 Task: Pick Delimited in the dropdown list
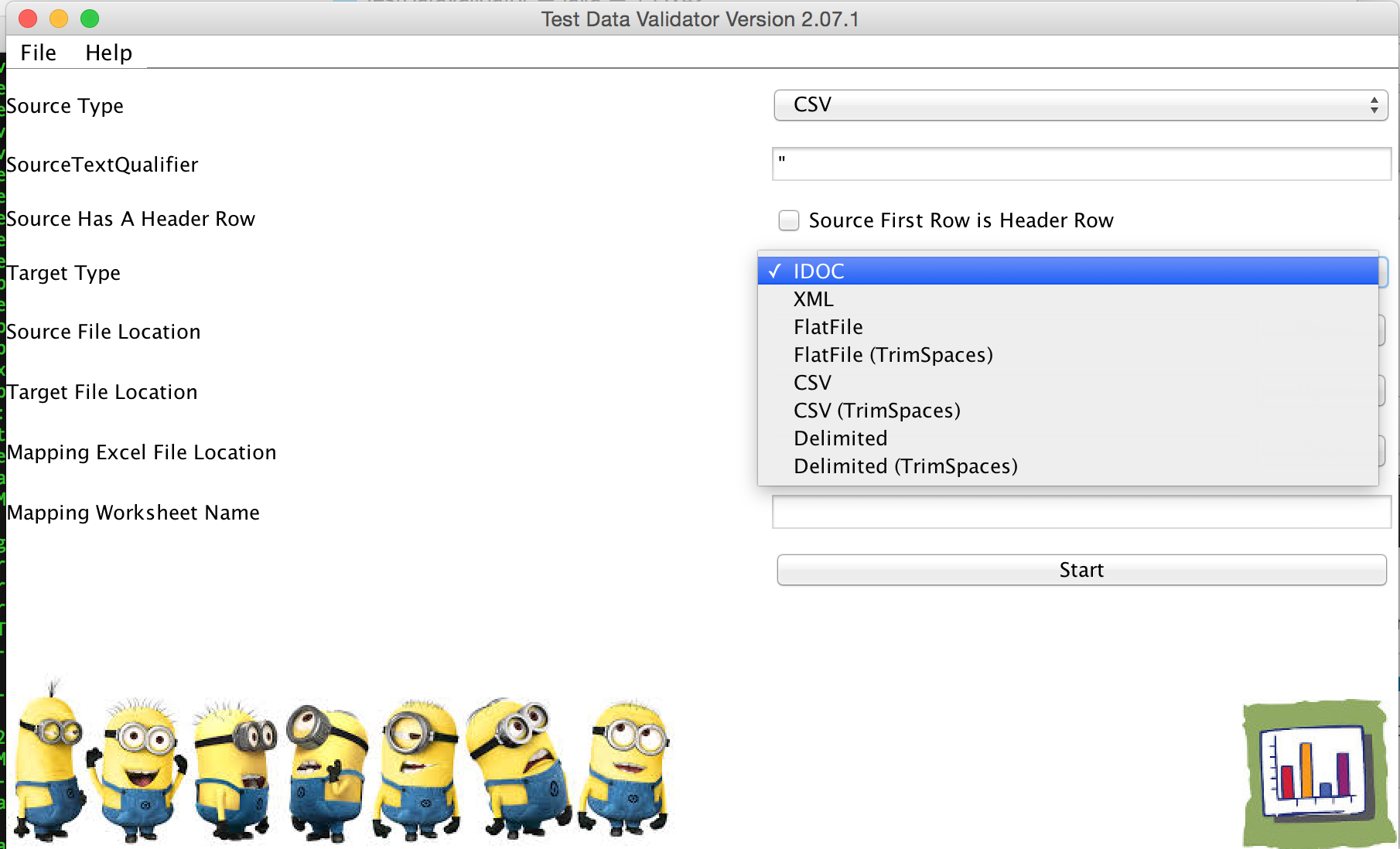point(840,438)
